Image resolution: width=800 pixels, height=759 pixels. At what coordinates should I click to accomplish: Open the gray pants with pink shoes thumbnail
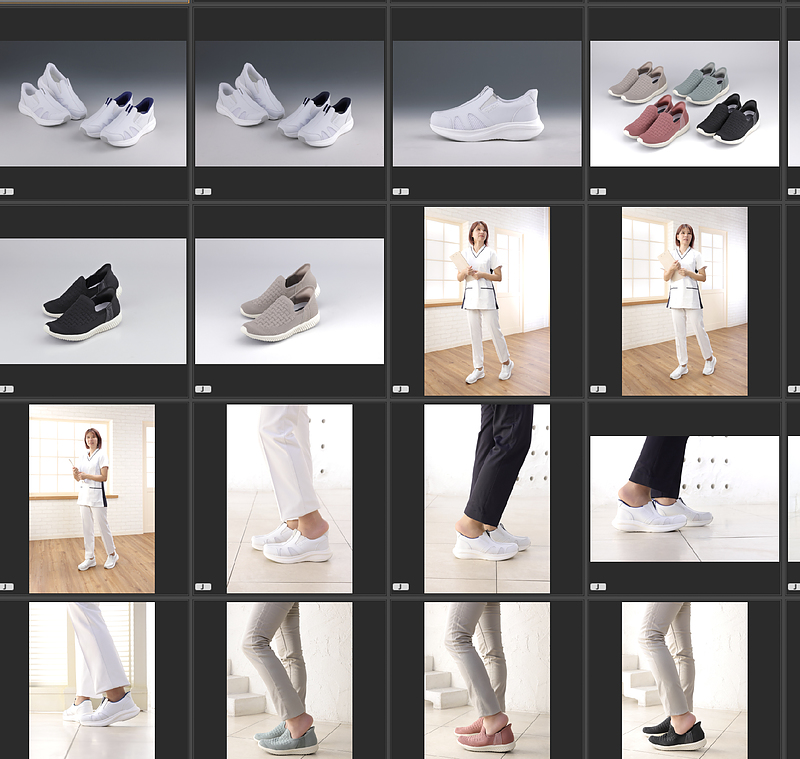487,680
